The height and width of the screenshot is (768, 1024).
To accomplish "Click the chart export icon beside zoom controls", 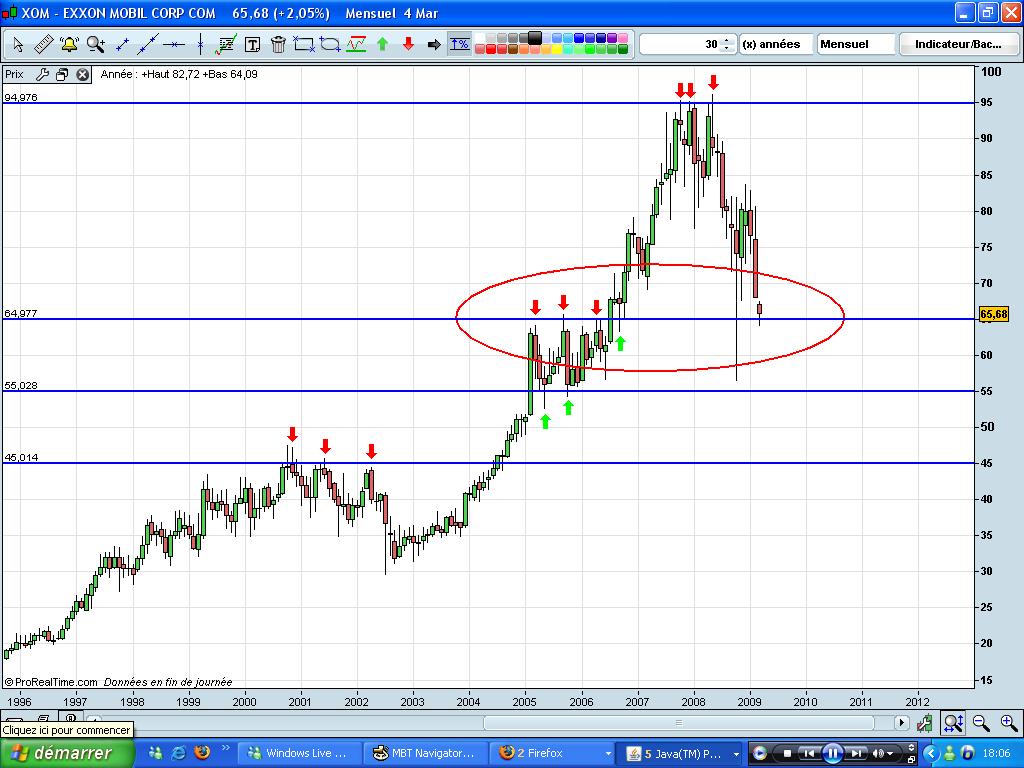I will 925,722.
